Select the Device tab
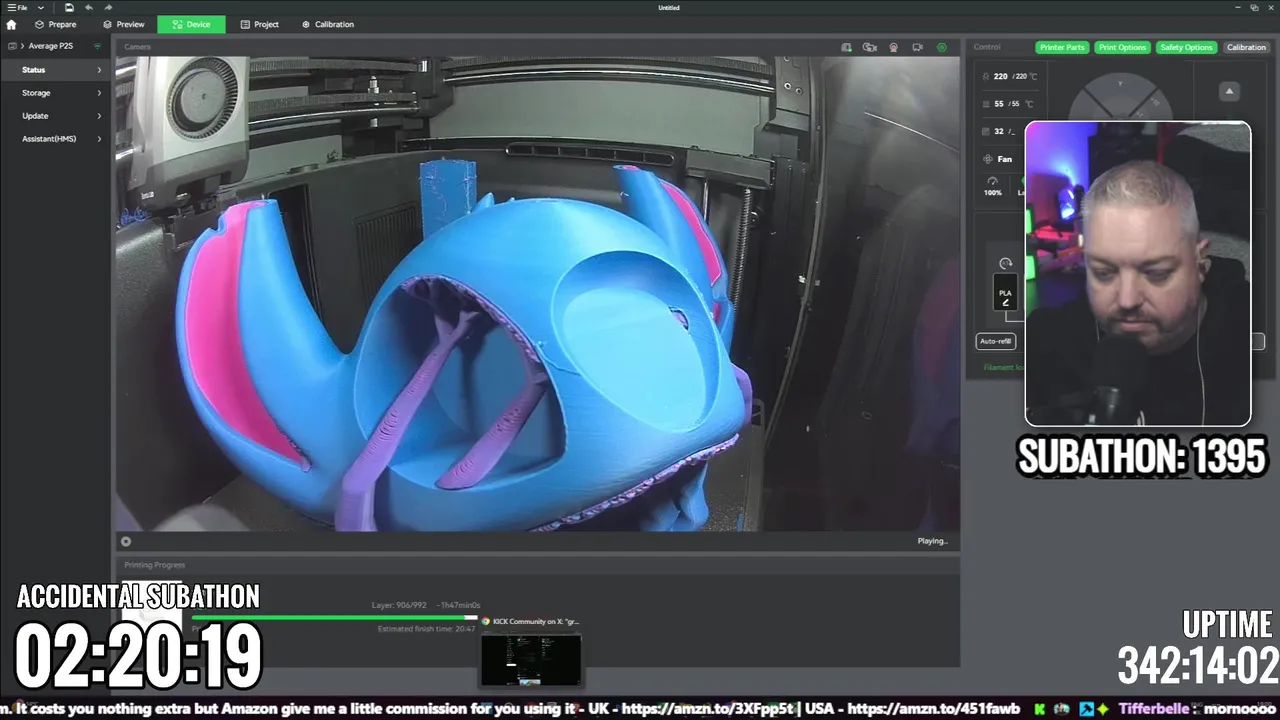The image size is (1280, 720). (191, 24)
